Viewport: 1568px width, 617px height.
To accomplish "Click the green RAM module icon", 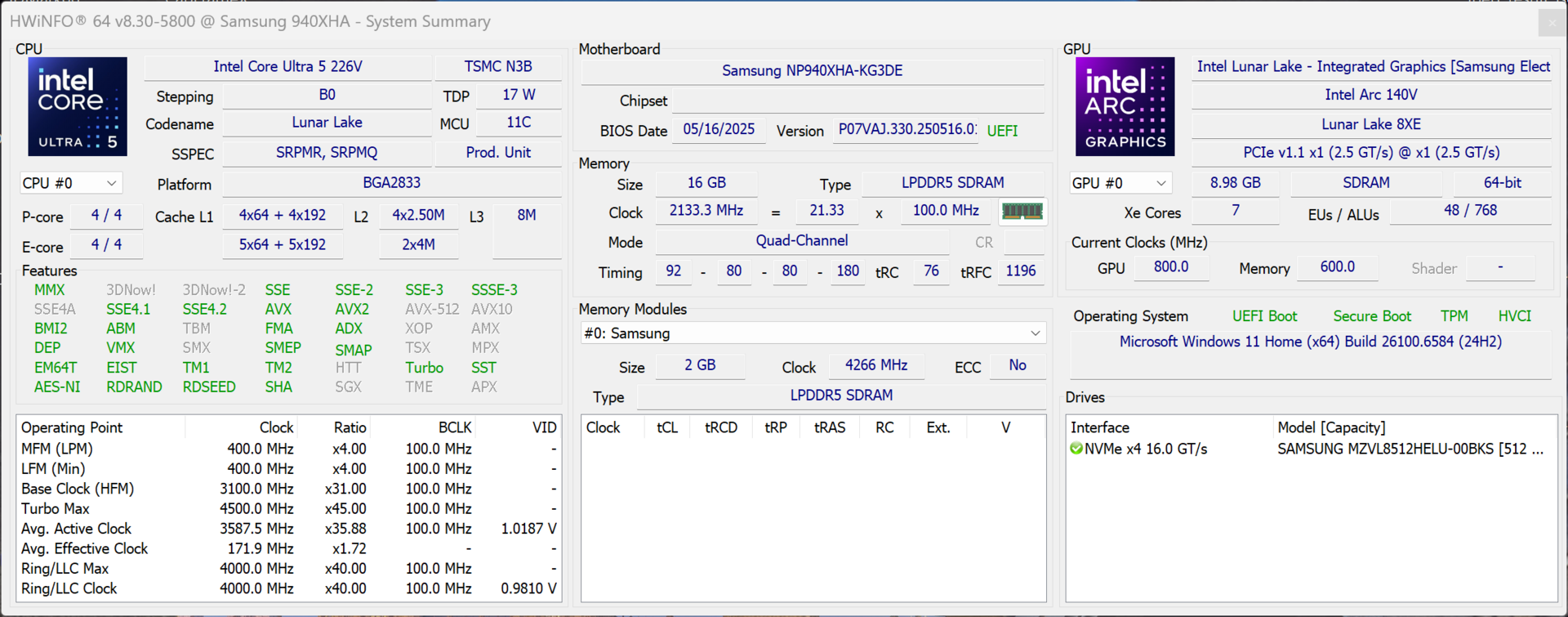I will (1022, 212).
